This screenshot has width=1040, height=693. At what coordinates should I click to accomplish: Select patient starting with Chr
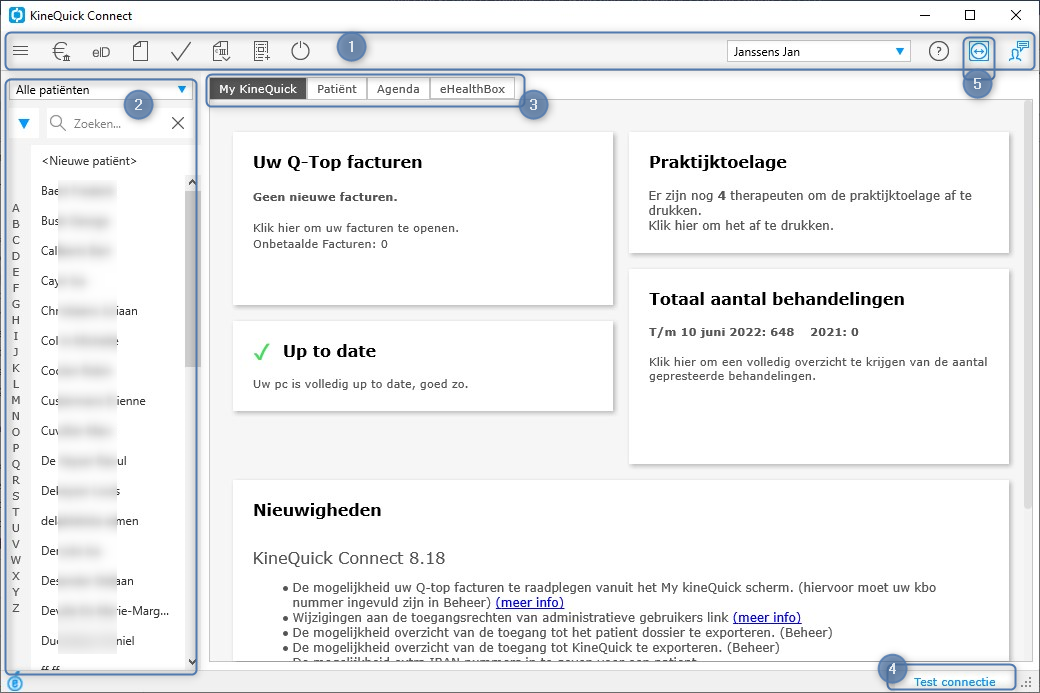tap(108, 311)
